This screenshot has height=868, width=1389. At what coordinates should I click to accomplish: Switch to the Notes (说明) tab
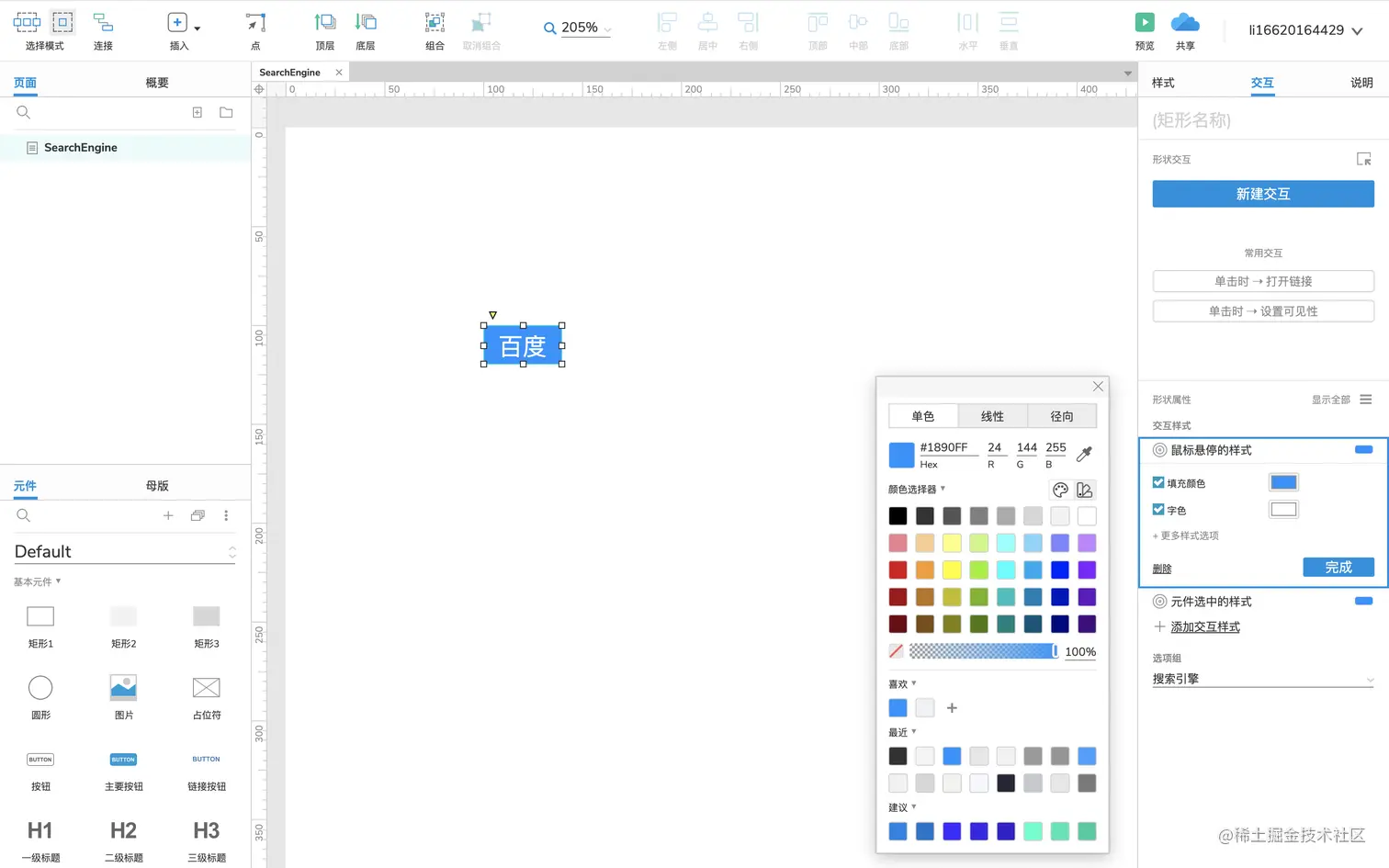1361,83
